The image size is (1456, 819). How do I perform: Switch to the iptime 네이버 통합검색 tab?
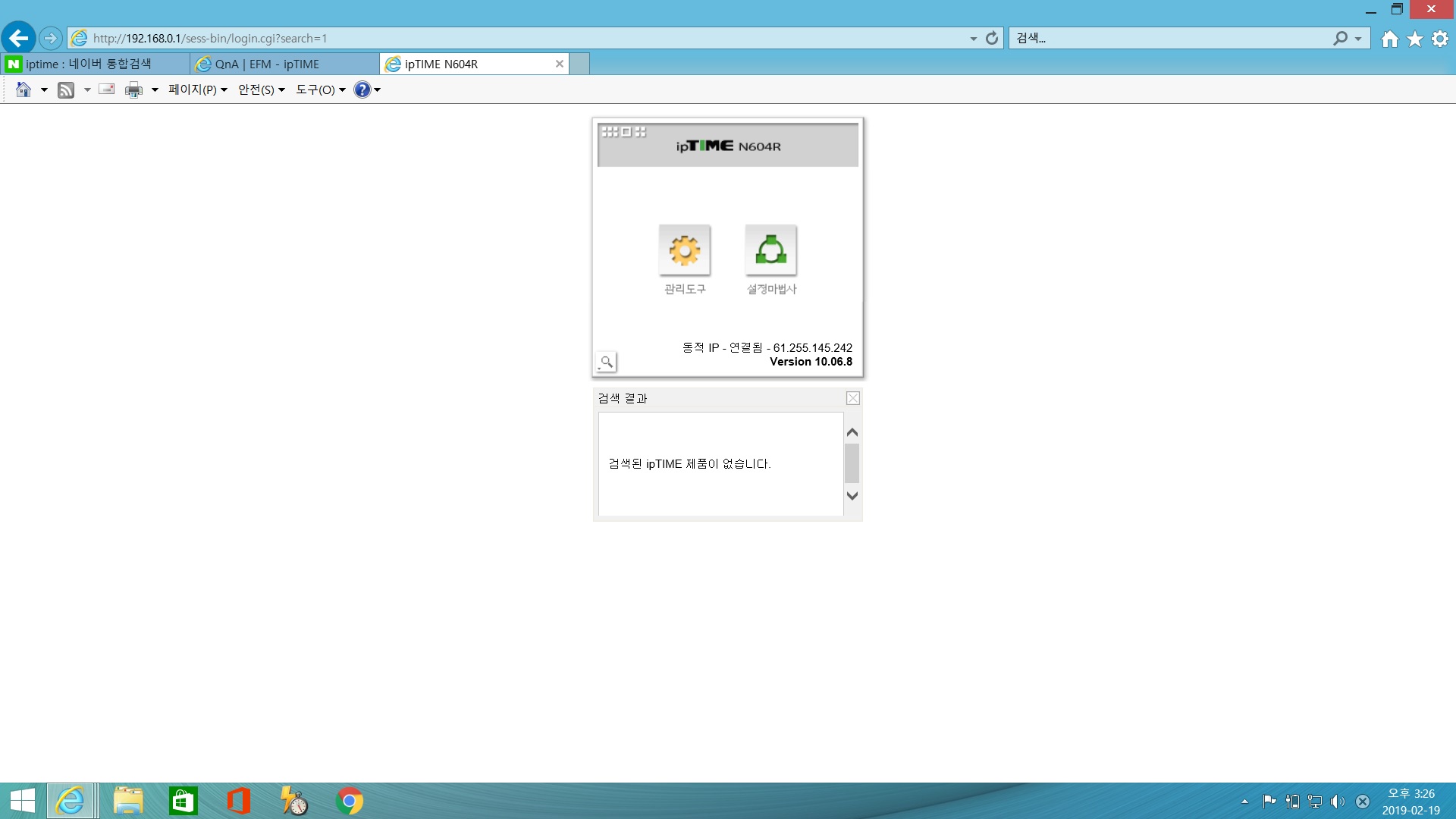pyautogui.click(x=96, y=64)
